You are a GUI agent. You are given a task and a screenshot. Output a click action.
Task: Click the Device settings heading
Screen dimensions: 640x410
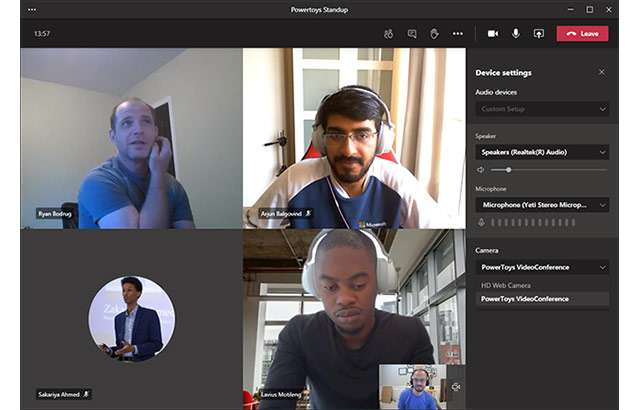pyautogui.click(x=503, y=73)
